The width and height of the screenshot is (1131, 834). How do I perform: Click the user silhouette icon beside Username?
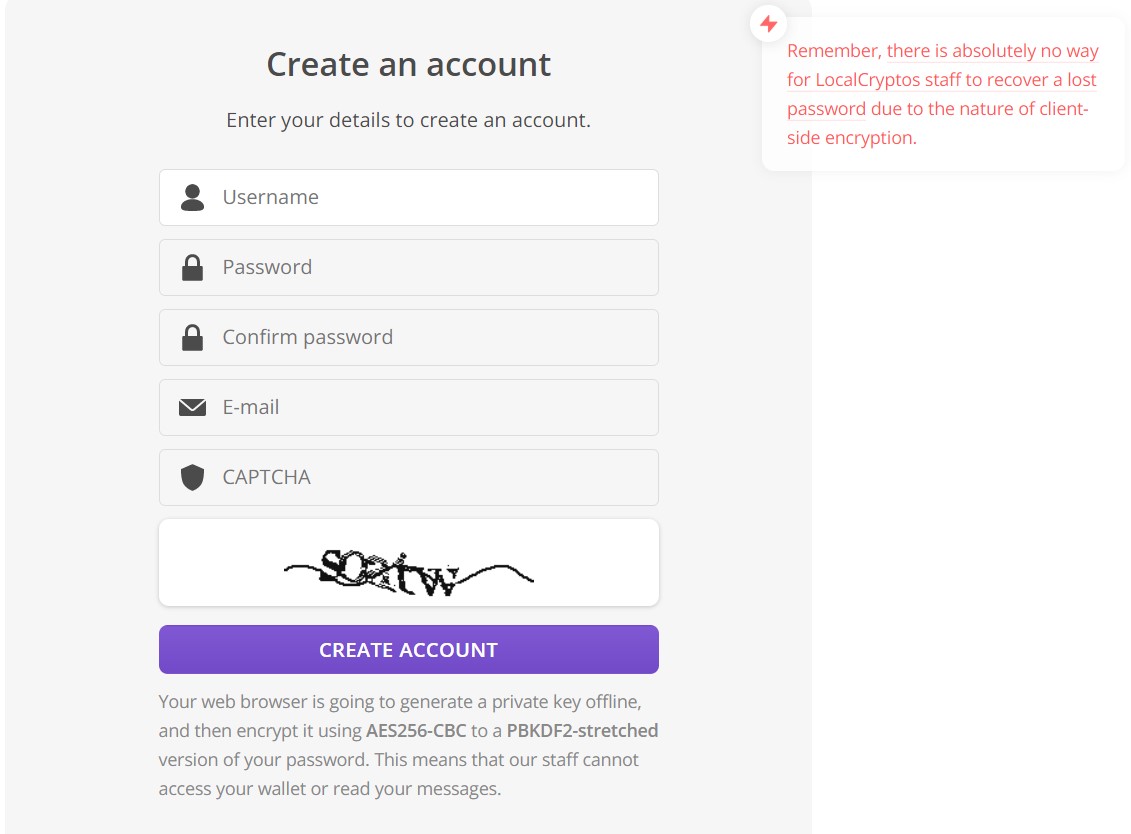click(192, 198)
